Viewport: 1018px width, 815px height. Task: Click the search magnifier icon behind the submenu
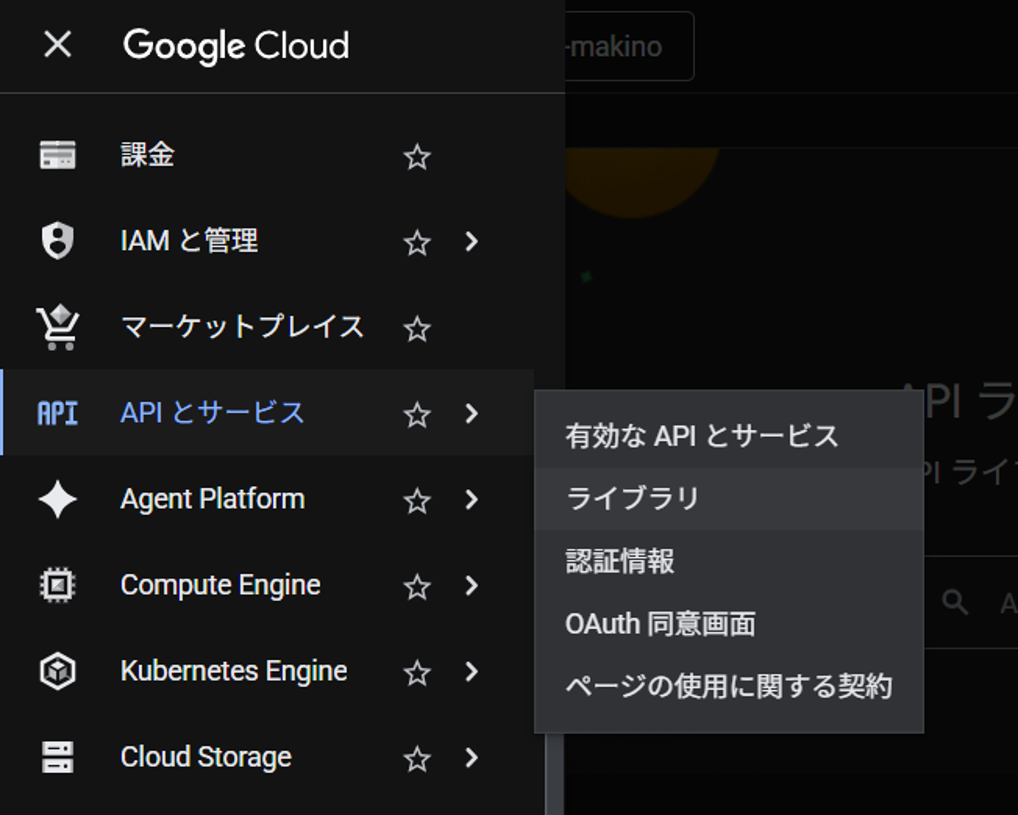[x=955, y=603]
